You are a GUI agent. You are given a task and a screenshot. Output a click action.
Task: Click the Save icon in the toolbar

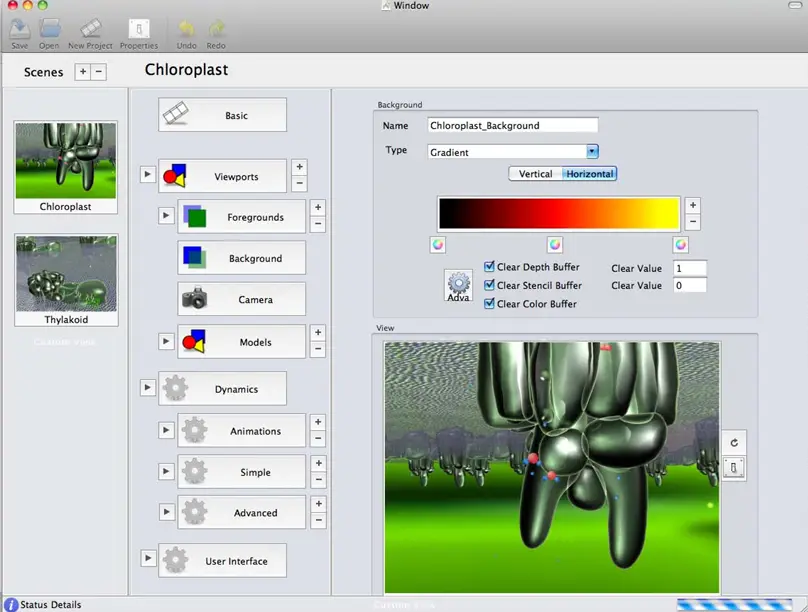point(19,30)
